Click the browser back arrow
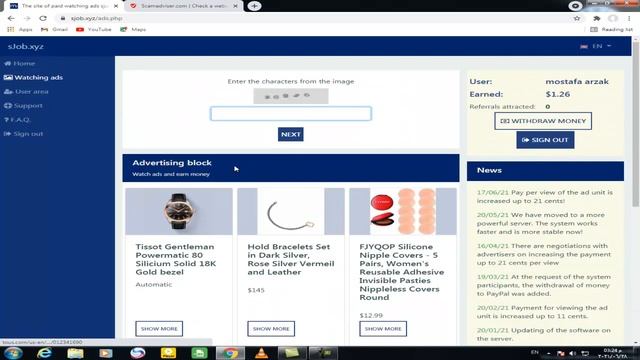Screen dimensions: 640x360 pos(11,18)
